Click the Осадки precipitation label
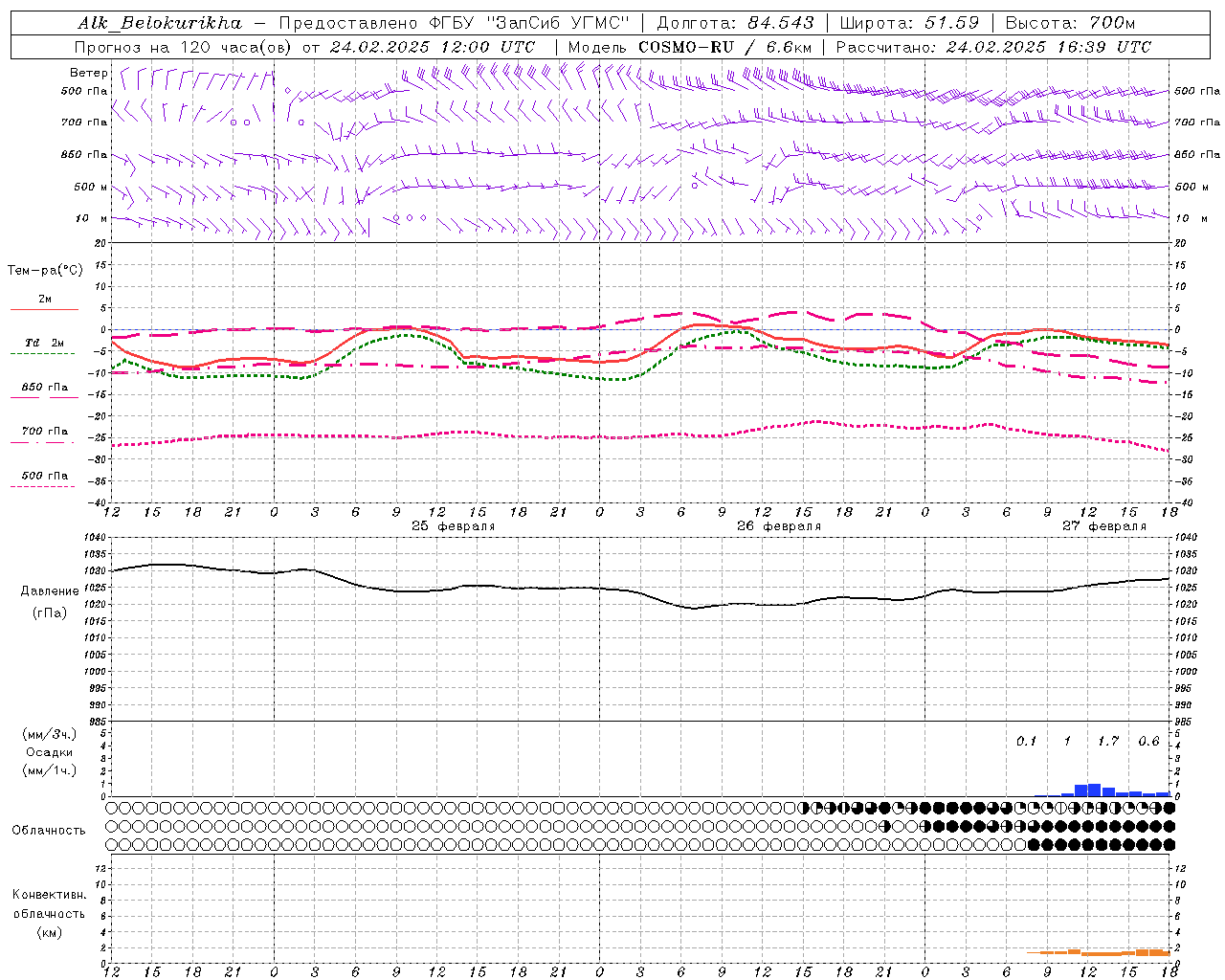This screenshot has width=1225, height=980. [50, 752]
